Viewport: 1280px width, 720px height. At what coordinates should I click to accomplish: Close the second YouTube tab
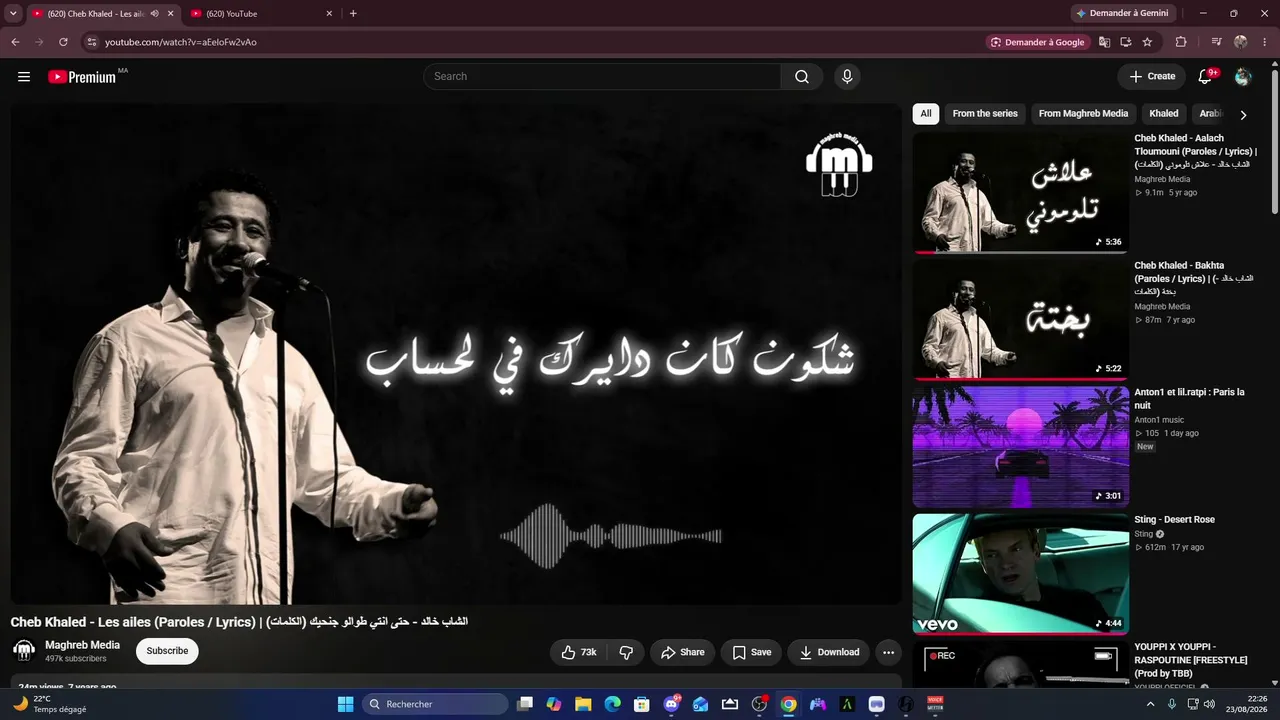[329, 14]
